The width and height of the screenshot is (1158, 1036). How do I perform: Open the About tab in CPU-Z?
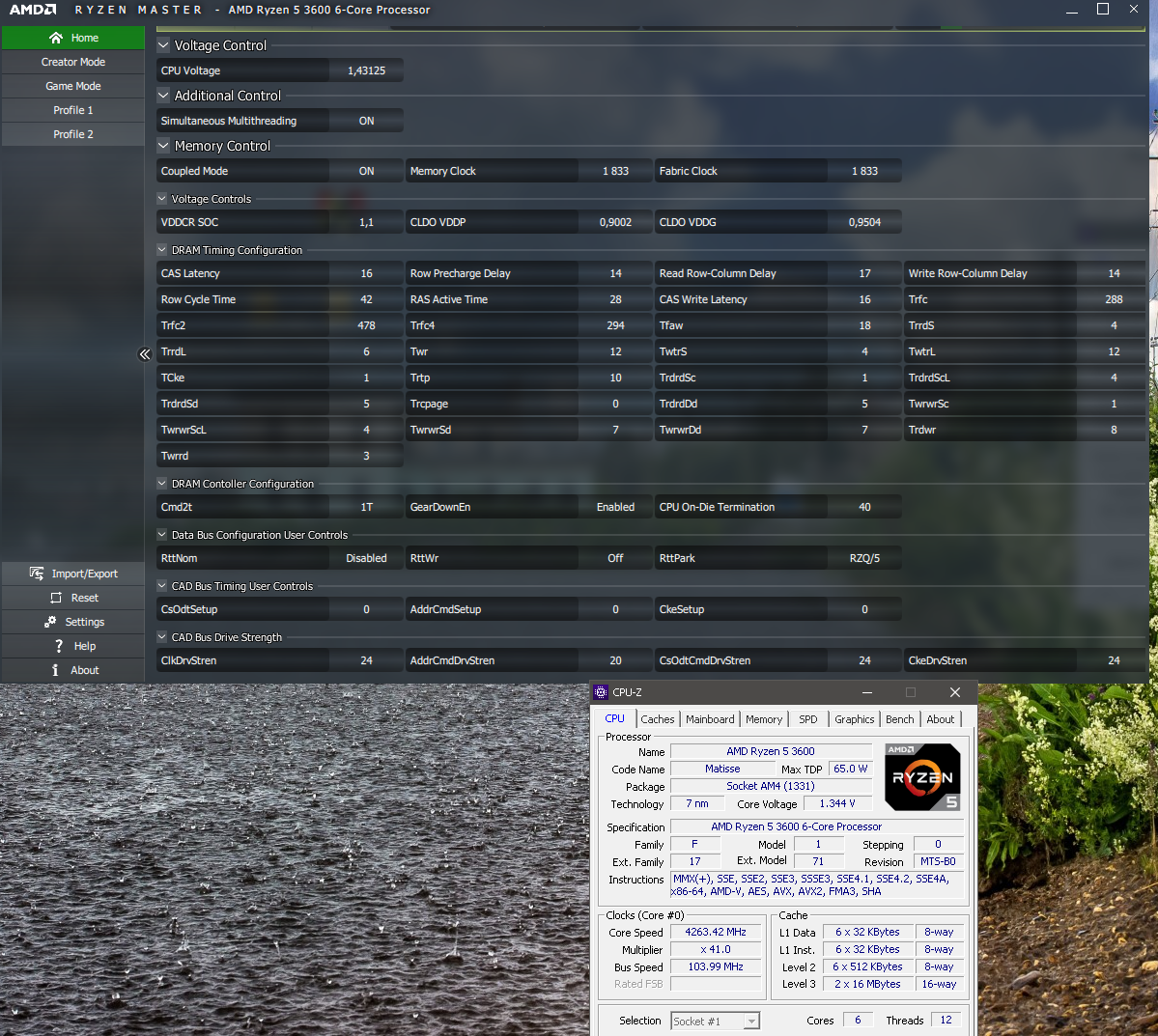(940, 719)
